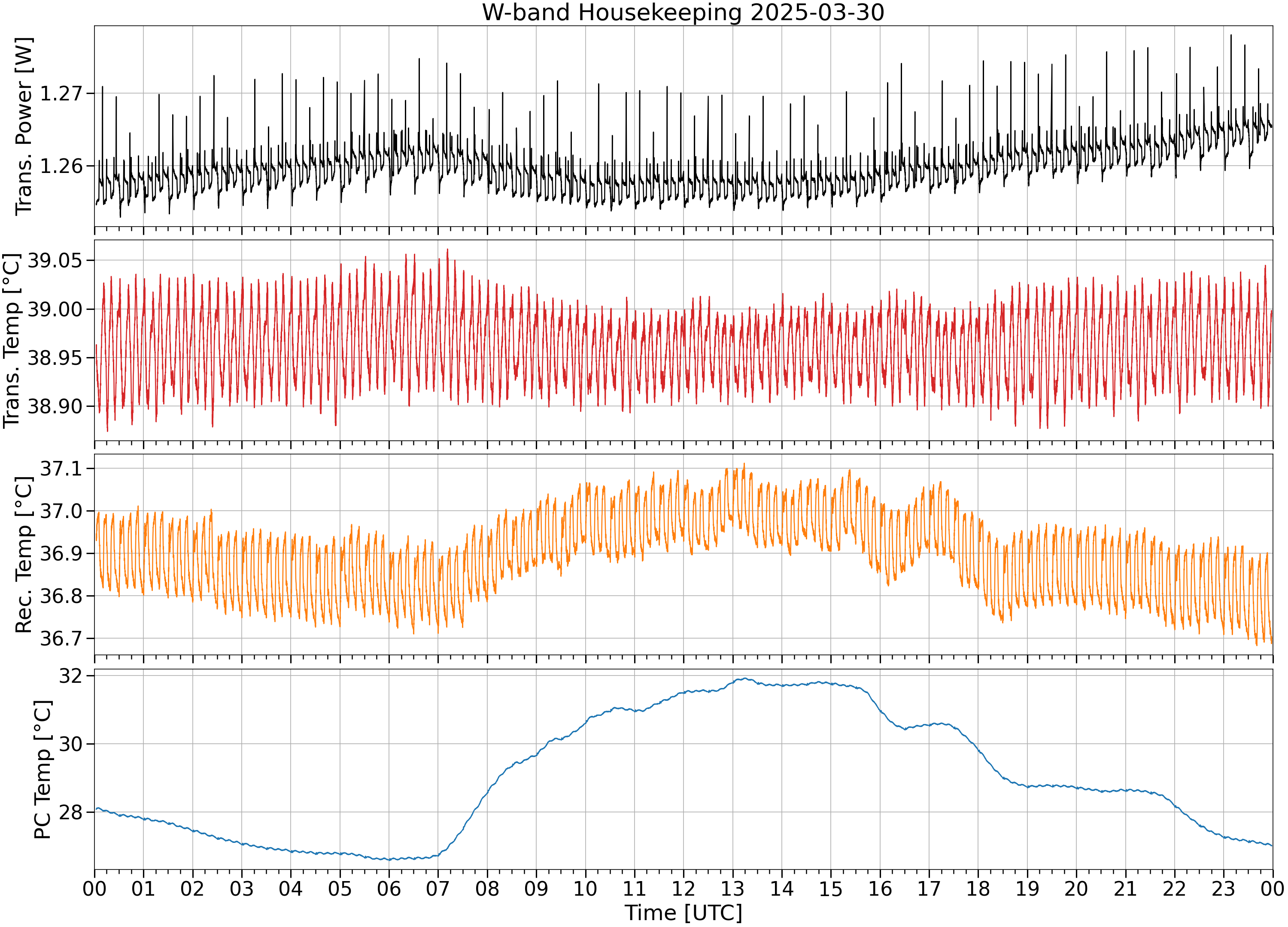Click the Rec. Temp [°C] axis label
Viewport: 1288px width, 927px height.
(x=24, y=554)
